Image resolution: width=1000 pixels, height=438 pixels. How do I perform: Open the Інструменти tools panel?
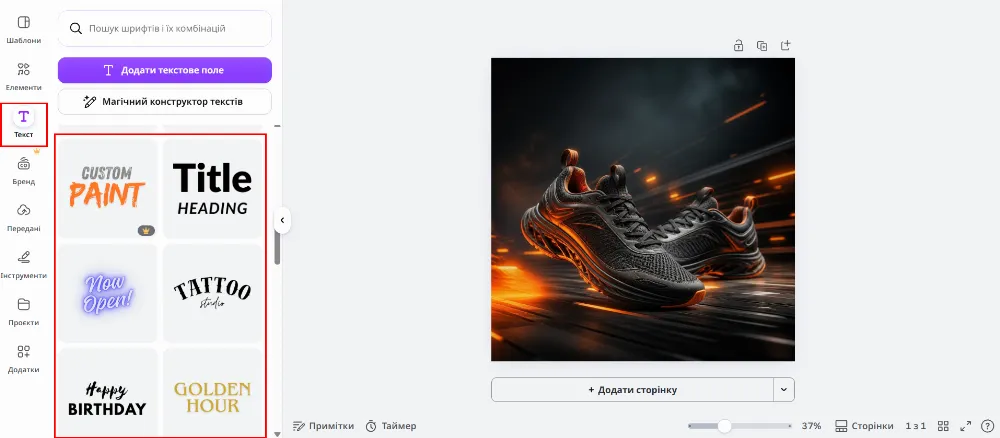[x=24, y=265]
